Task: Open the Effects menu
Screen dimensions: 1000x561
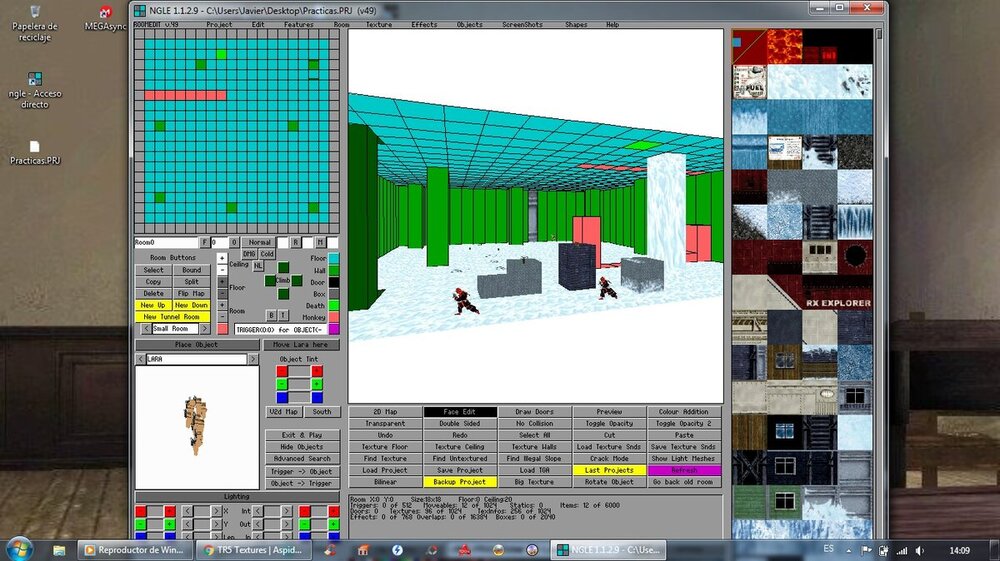Action: tap(424, 24)
